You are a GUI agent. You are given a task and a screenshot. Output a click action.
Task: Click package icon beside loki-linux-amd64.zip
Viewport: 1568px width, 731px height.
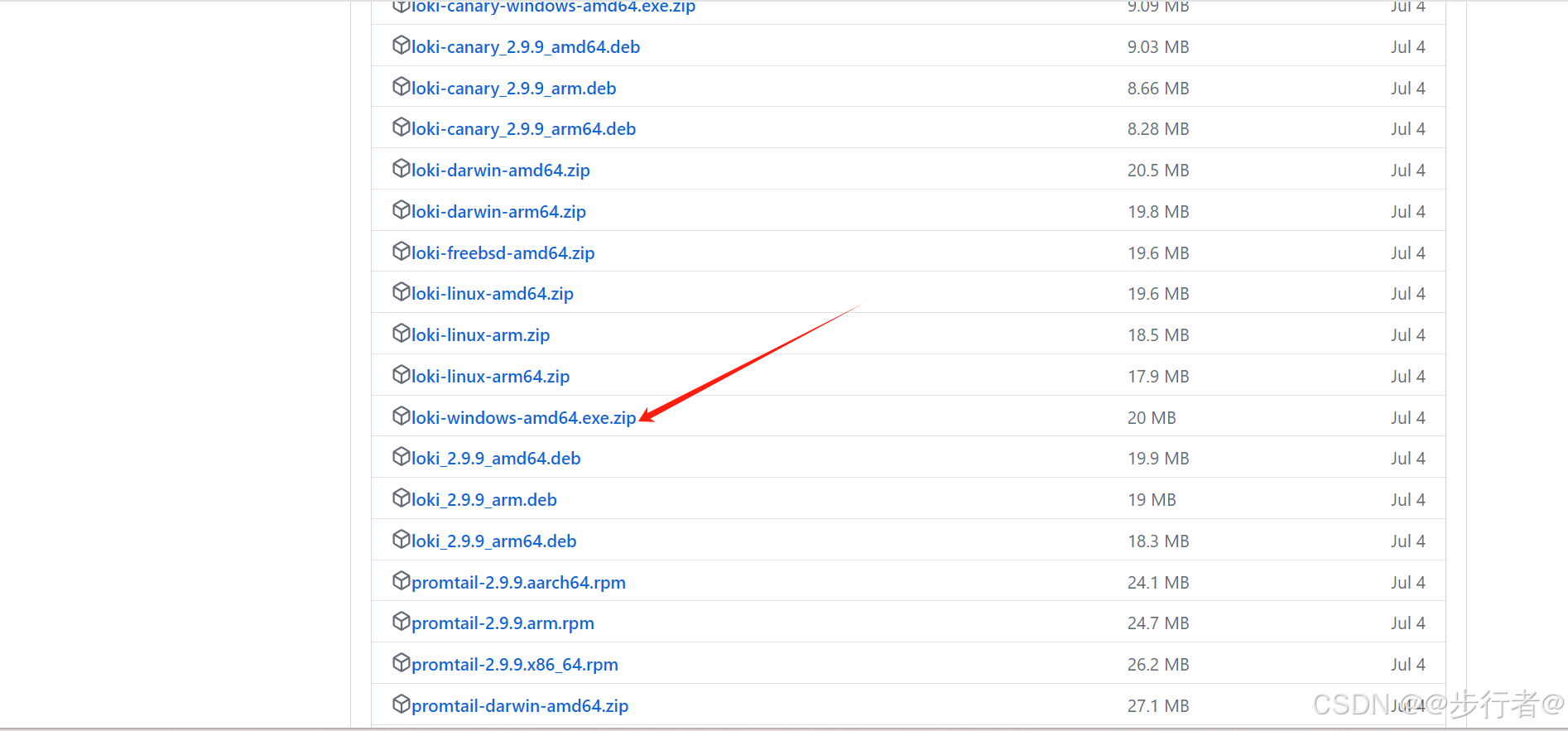tap(402, 291)
